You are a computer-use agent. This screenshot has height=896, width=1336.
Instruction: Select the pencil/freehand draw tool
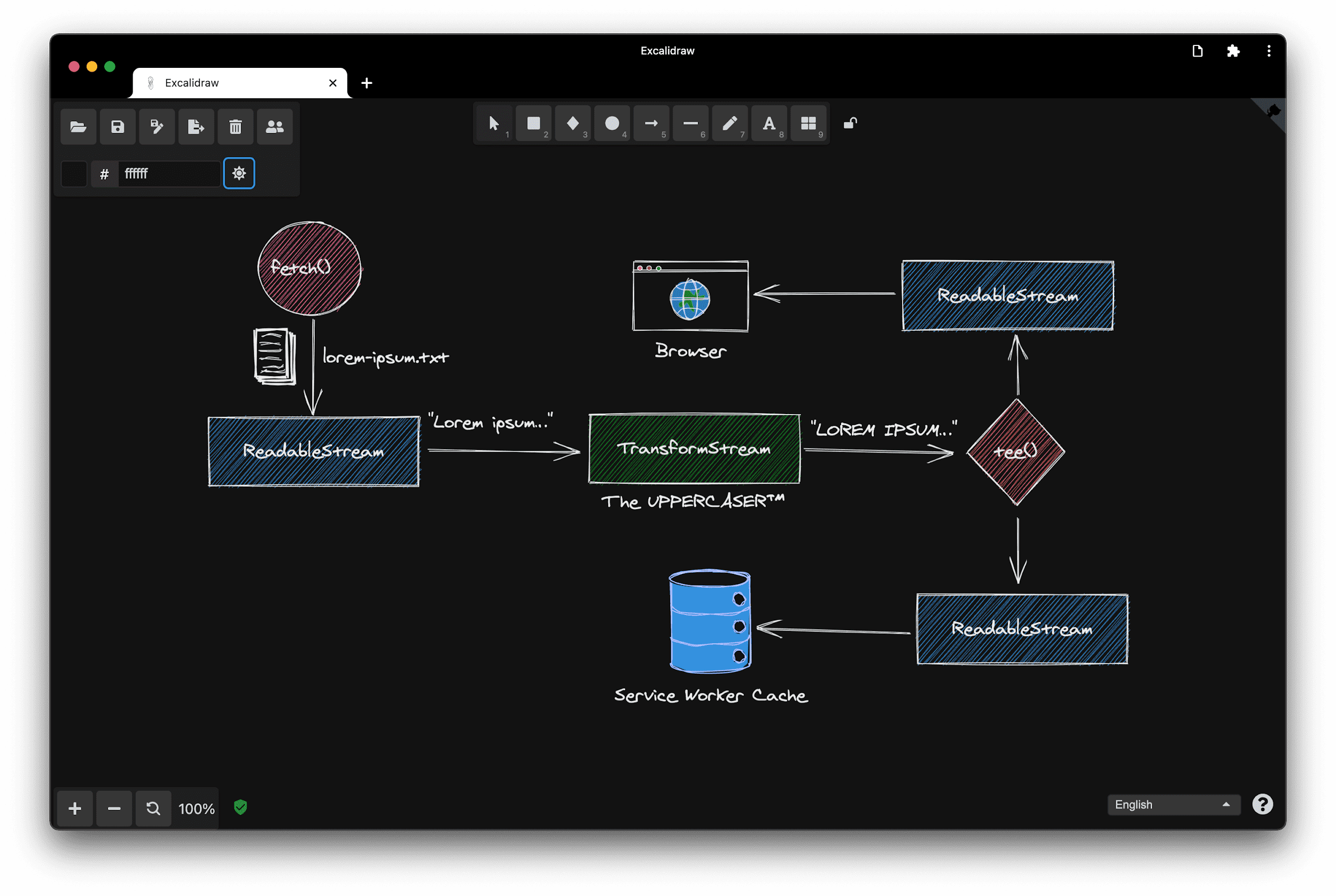pos(729,122)
